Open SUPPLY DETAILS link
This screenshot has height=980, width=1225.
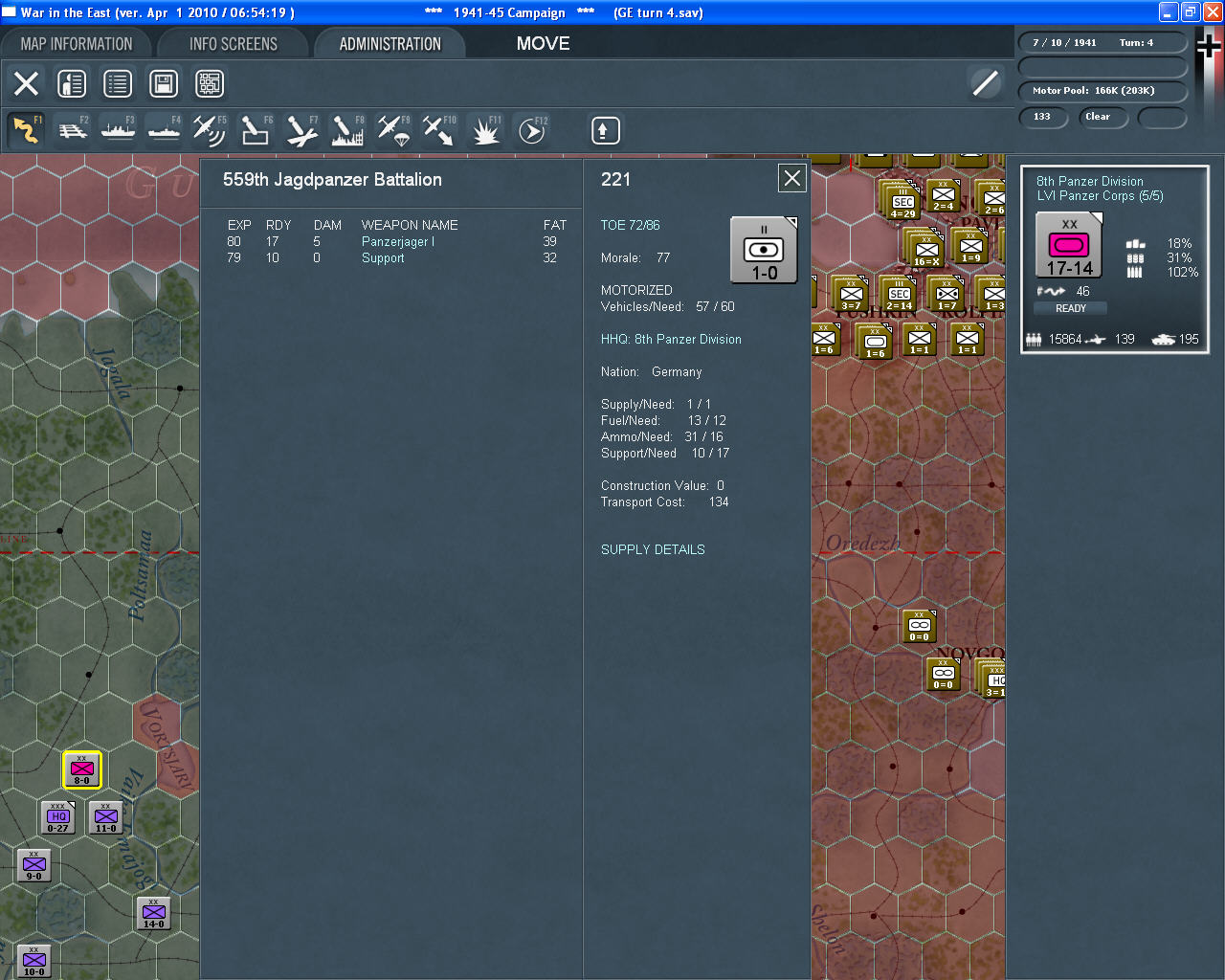pos(653,549)
